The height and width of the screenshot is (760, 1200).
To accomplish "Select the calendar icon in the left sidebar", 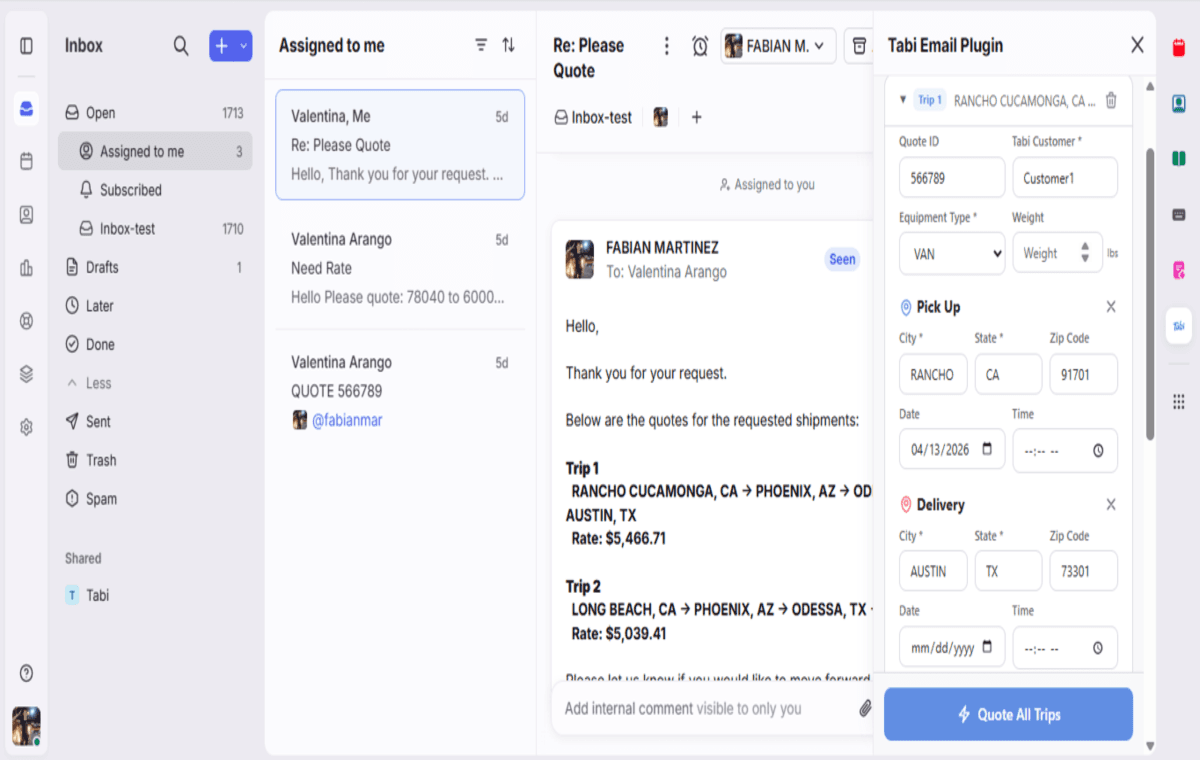I will (x=26, y=160).
